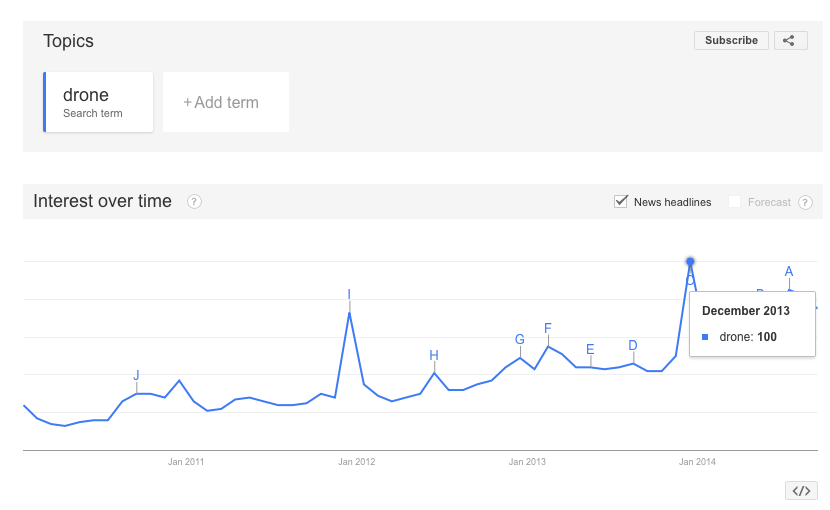This screenshot has width=830, height=510.
Task: Click the blue drone legend square in tooltip
Action: pos(705,337)
